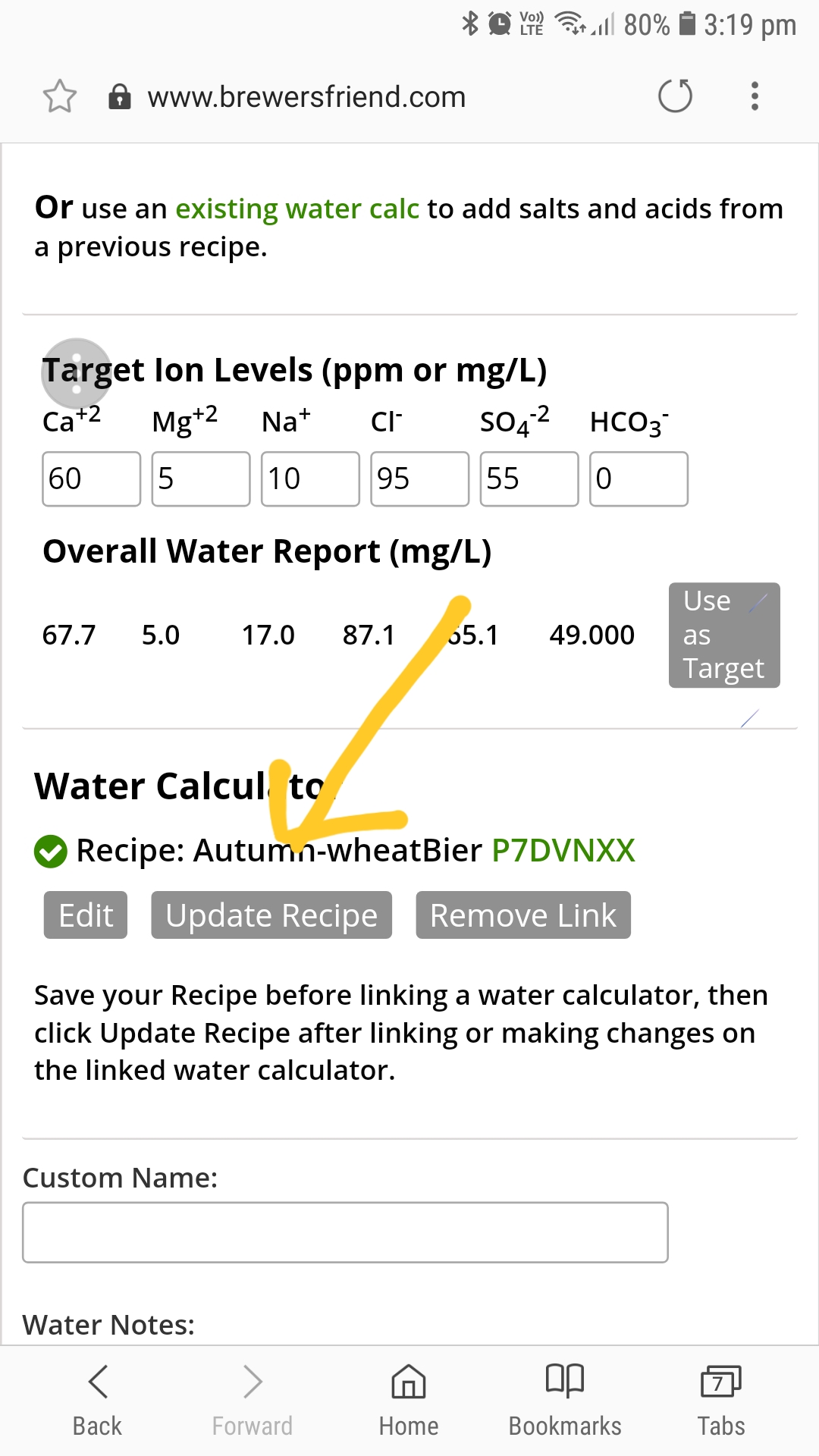Open recipe link P7DVNXX
819x1456 pixels.
coord(563,850)
